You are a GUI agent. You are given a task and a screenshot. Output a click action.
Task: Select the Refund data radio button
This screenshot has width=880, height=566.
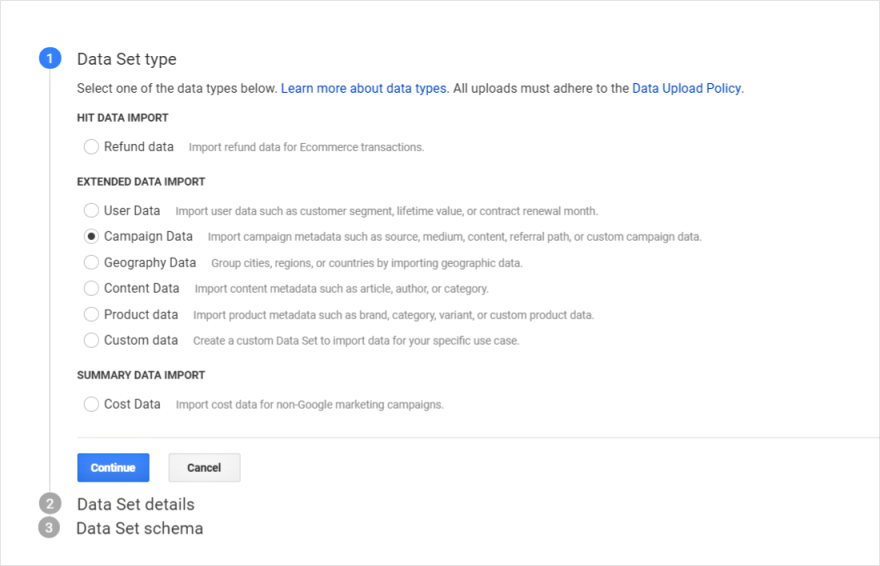pos(91,147)
